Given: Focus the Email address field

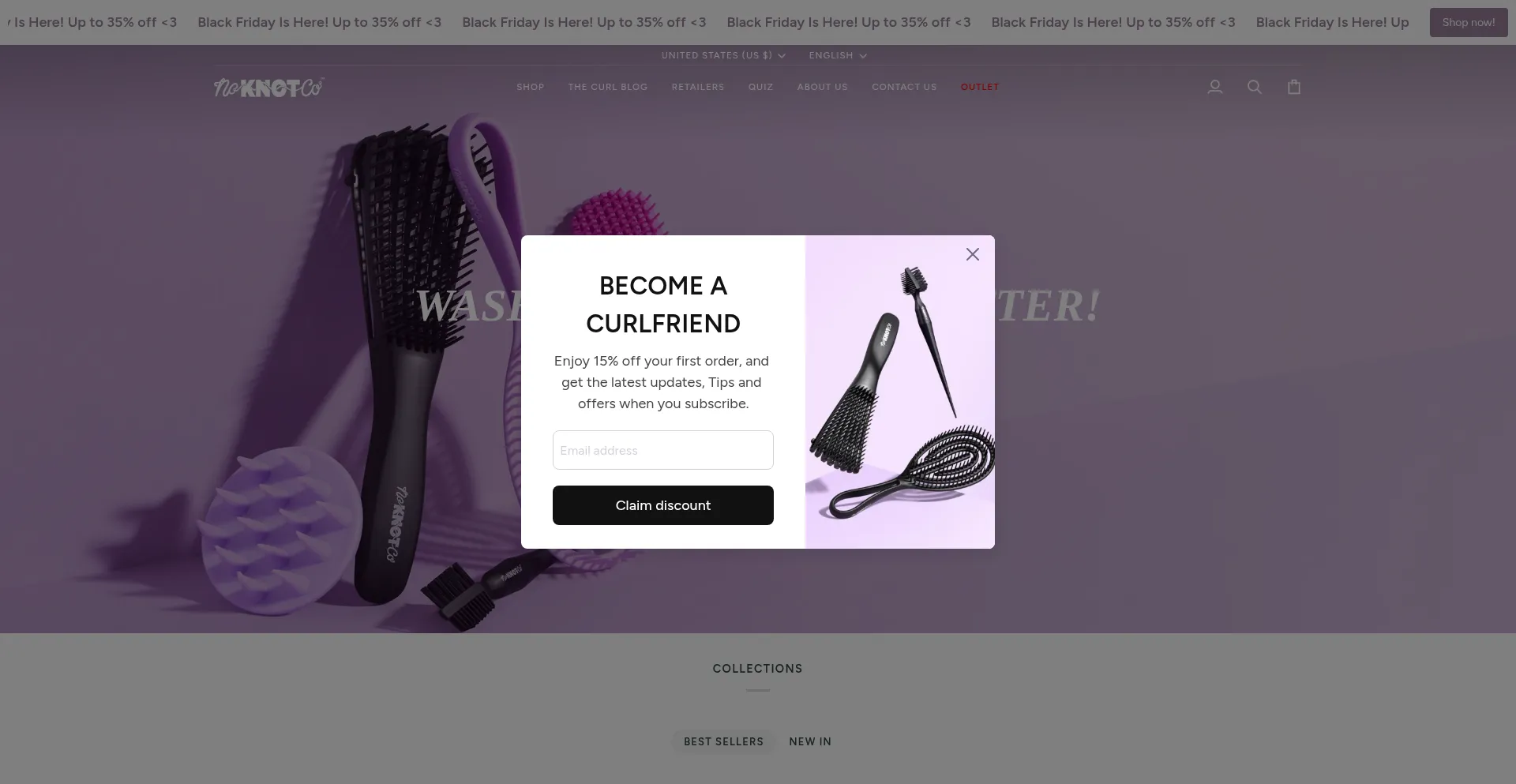Looking at the screenshot, I should tap(663, 450).
